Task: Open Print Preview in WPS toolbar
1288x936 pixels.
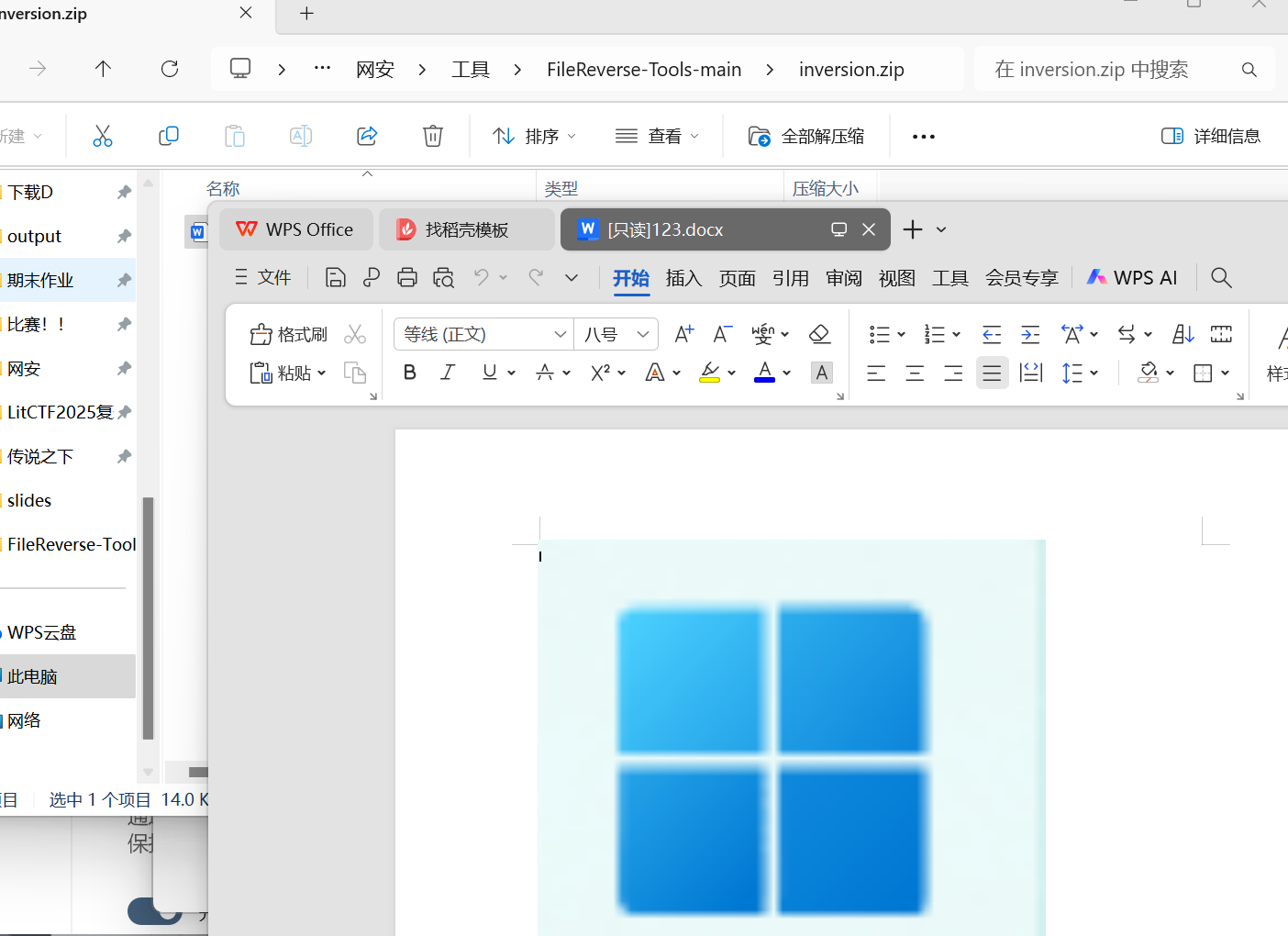Action: coord(444,278)
